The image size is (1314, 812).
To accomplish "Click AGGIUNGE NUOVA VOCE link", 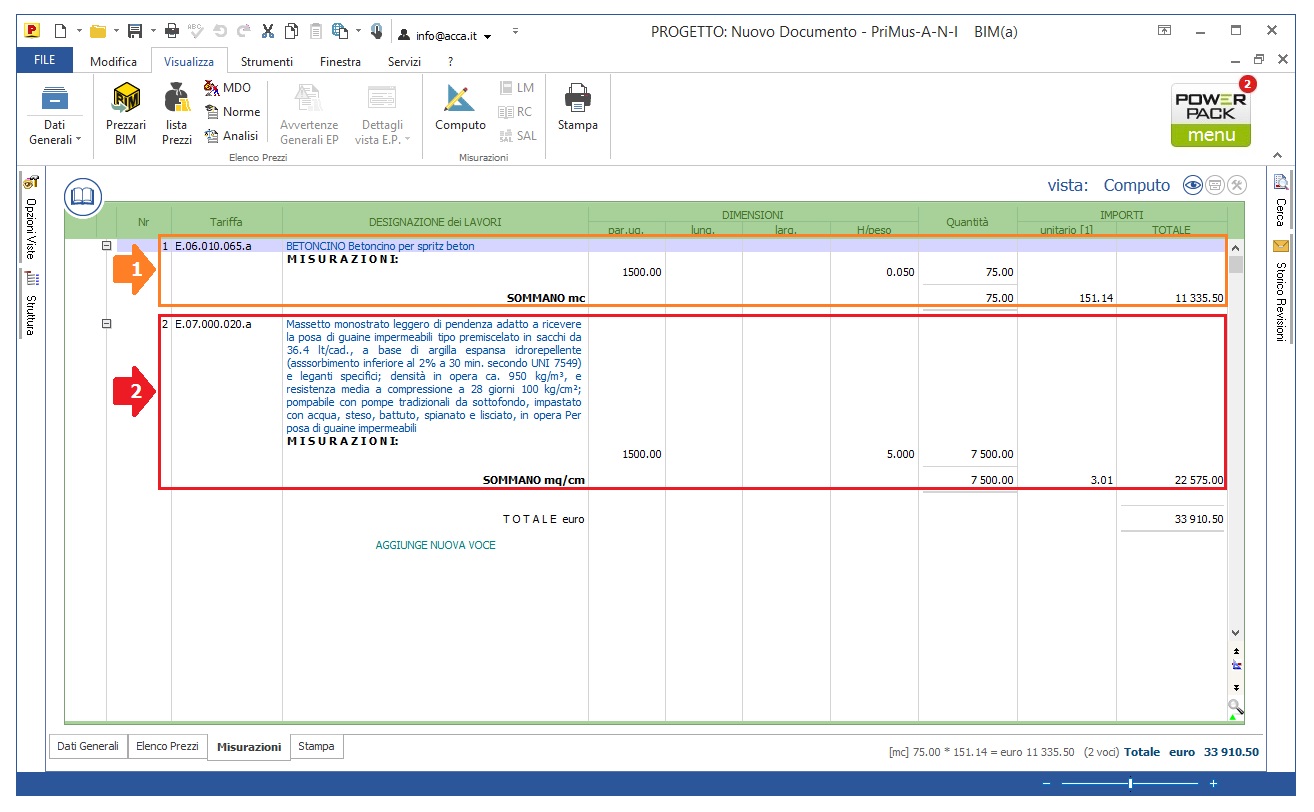I will (x=435, y=545).
